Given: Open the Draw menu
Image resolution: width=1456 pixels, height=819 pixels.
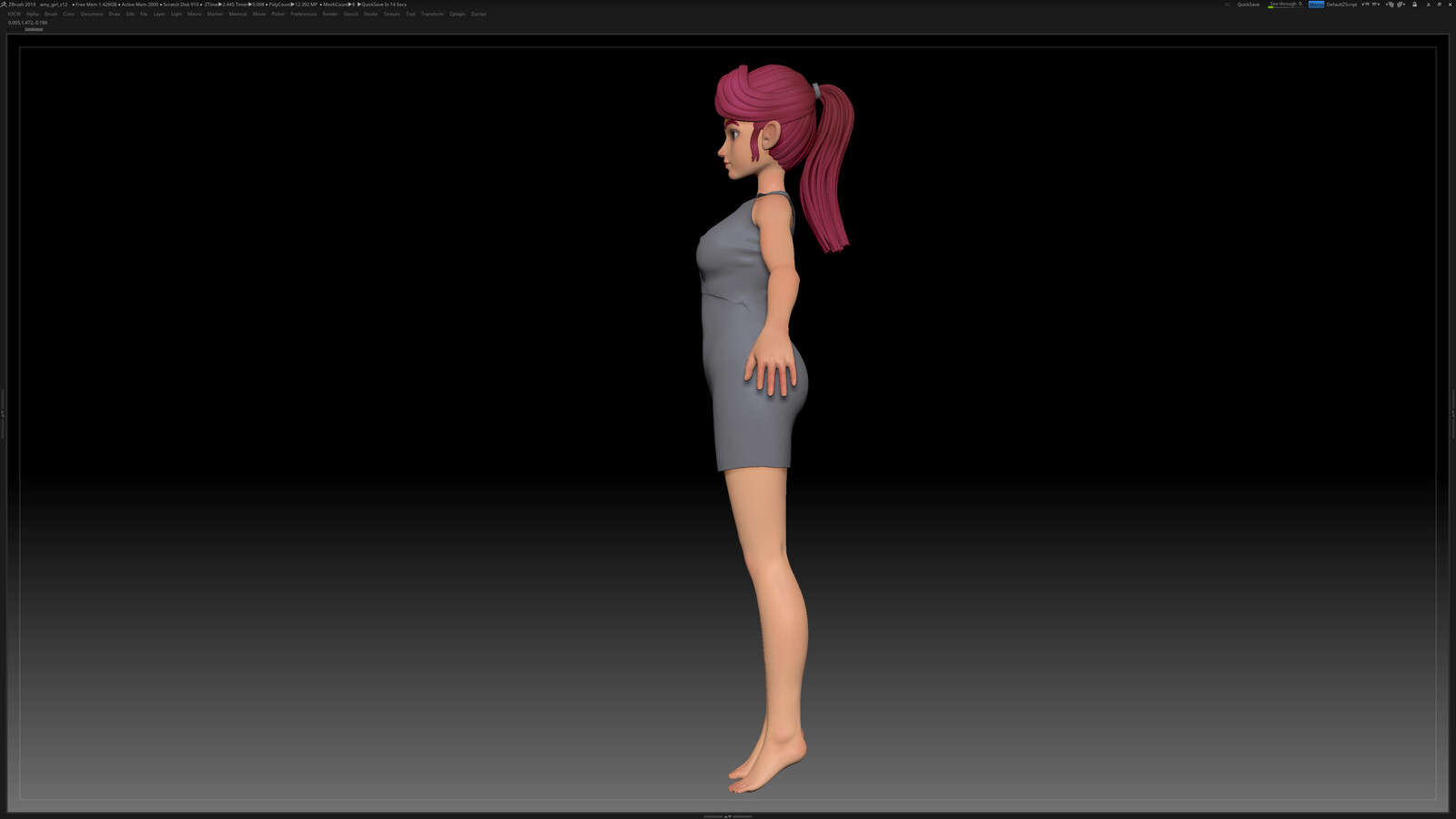Looking at the screenshot, I should [x=115, y=14].
